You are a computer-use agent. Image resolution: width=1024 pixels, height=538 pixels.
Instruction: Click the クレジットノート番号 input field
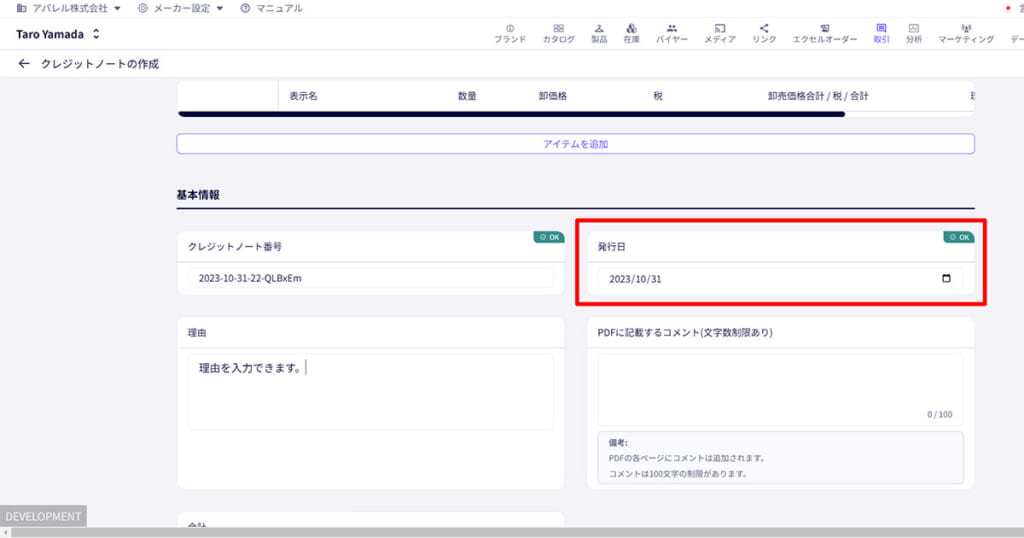click(370, 278)
